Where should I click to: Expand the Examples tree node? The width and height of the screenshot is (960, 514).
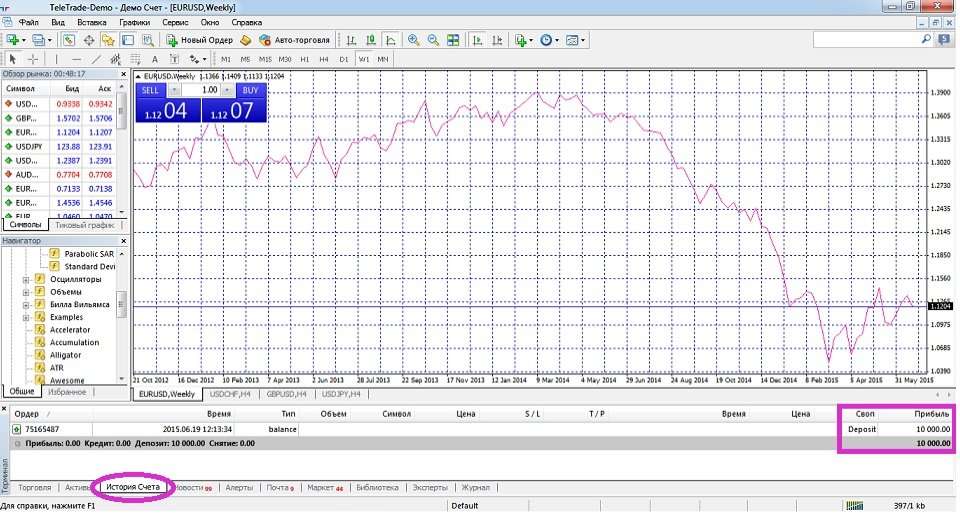click(26, 318)
